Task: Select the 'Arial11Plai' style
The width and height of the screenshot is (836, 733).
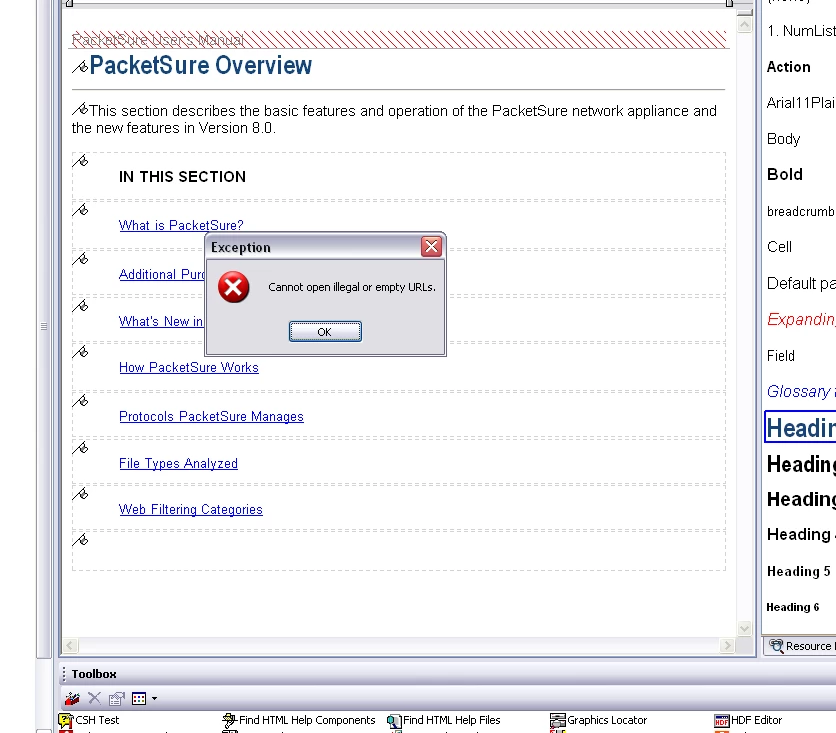Action: (801, 103)
